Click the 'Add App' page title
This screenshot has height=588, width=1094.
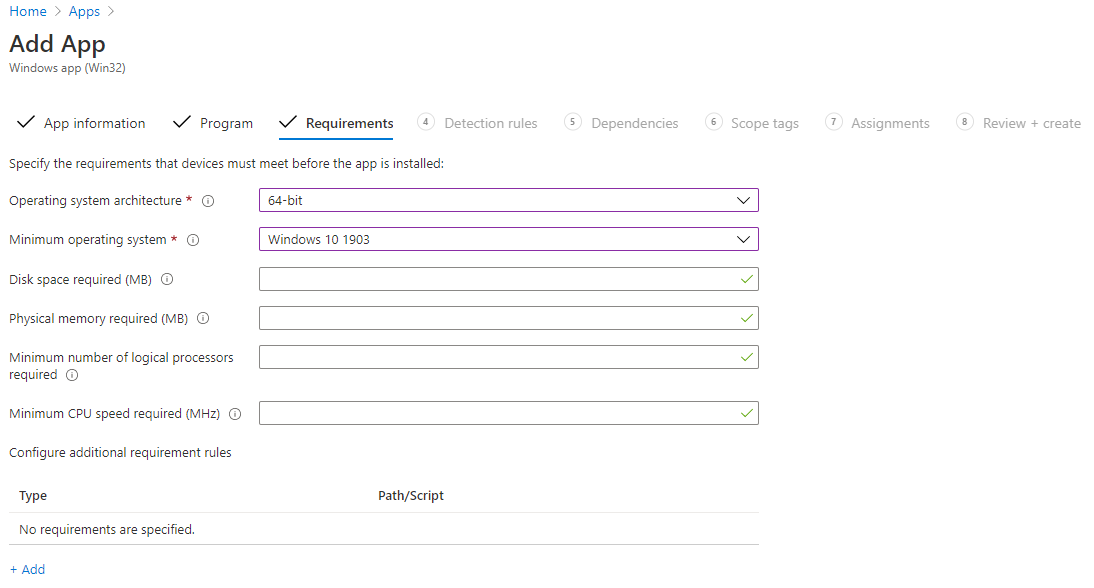57,44
